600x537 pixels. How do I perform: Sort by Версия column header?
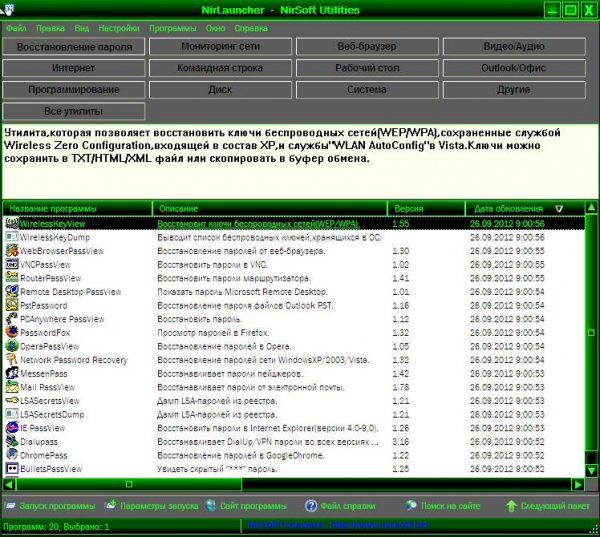427,209
